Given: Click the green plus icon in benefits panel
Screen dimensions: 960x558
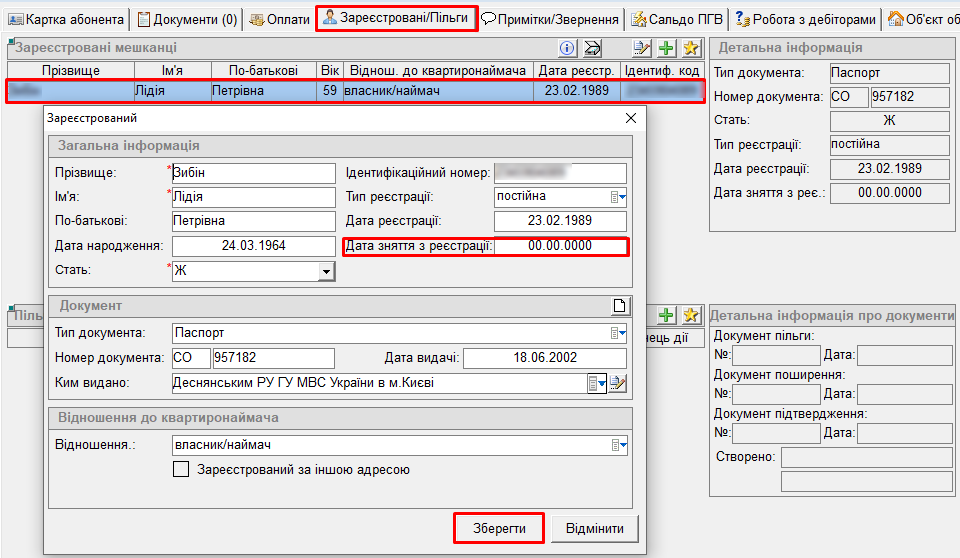Looking at the screenshot, I should (667, 316).
